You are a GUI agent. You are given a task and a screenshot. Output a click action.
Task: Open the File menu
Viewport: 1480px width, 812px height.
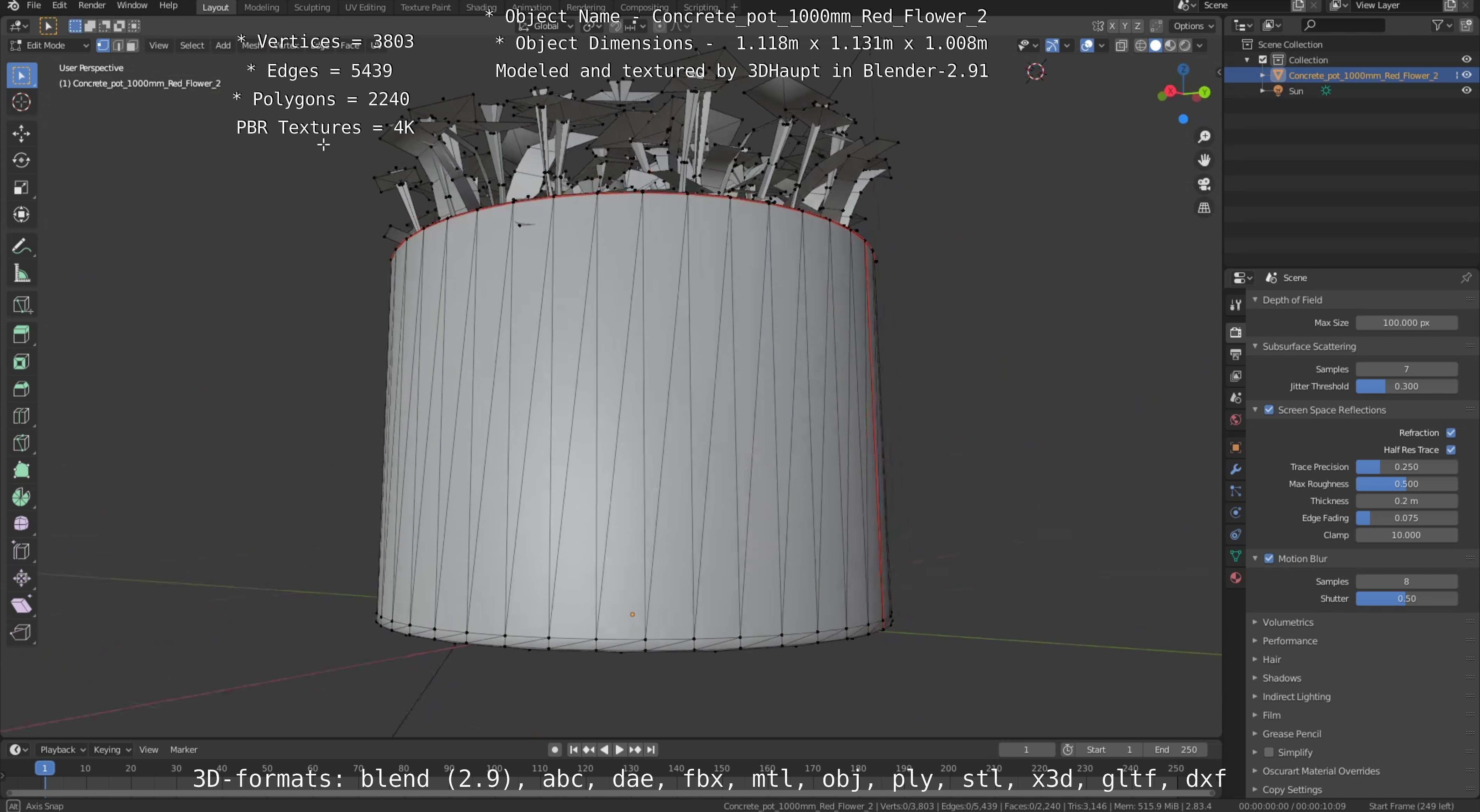click(33, 6)
